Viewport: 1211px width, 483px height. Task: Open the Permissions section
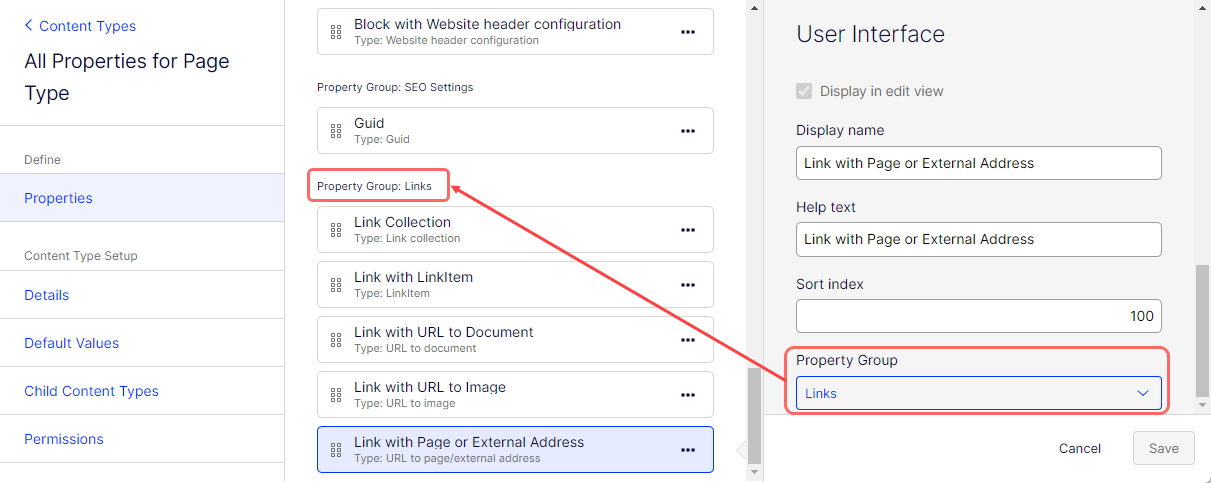(x=142, y=439)
